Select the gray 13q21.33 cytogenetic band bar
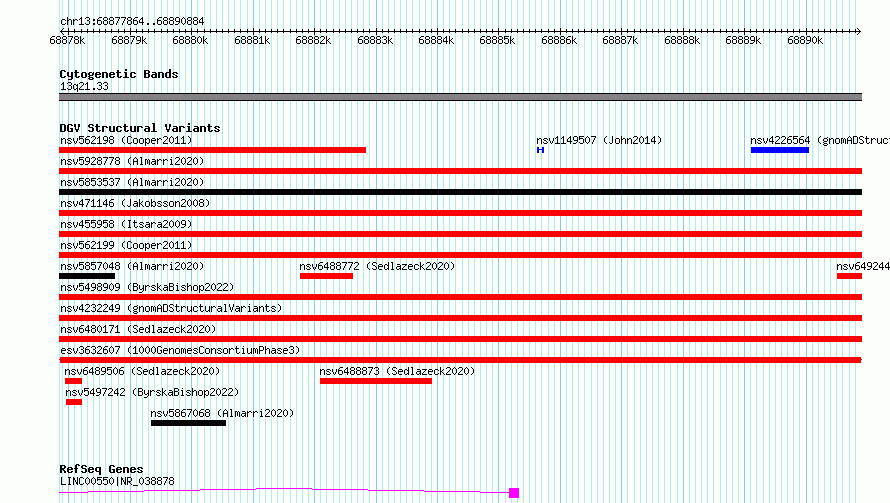This screenshot has height=503, width=890. (460, 97)
